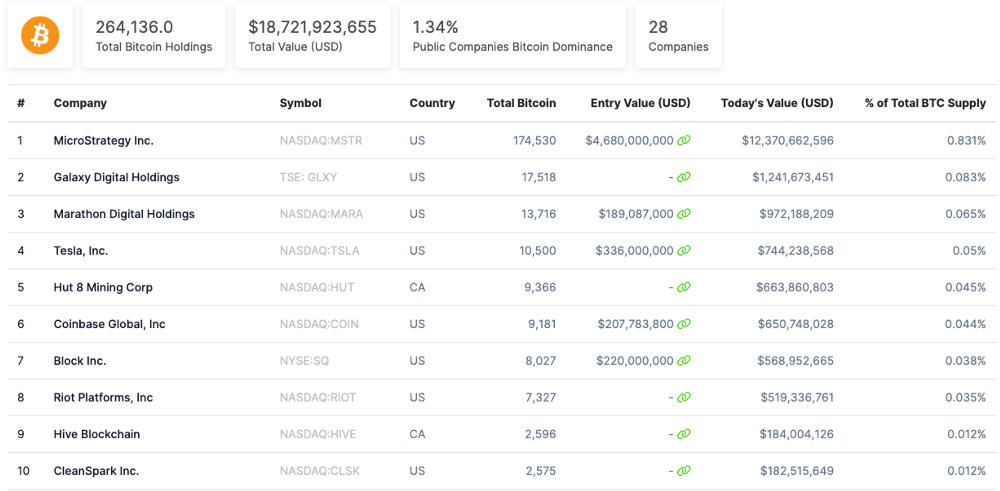1000x491 pixels.
Task: Open CleanSpark Inc. source link icon
Action: click(684, 471)
